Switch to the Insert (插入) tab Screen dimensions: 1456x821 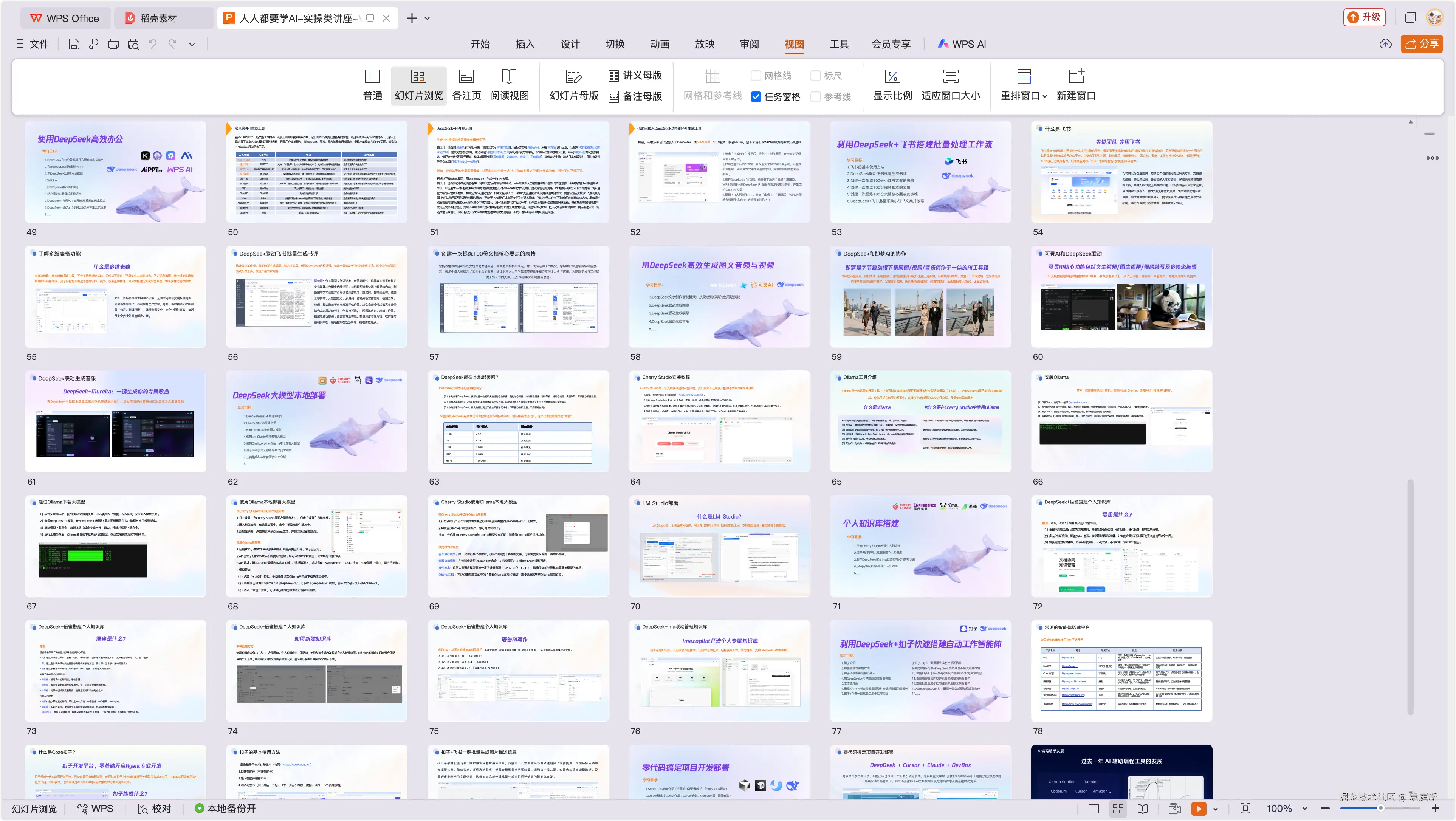[525, 44]
